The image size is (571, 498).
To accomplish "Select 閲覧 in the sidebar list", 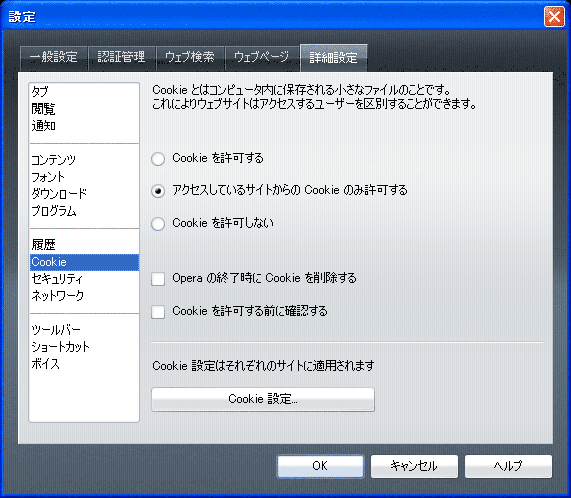I will [x=84, y=108].
